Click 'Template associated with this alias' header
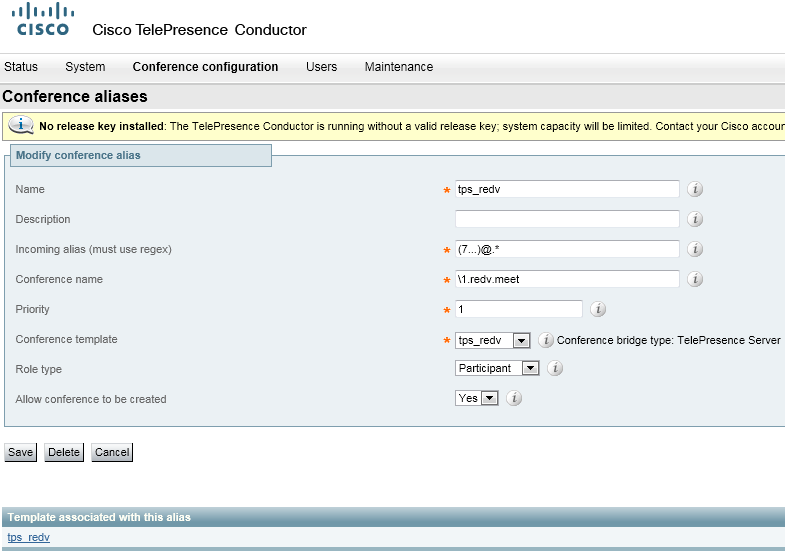 tap(99, 517)
